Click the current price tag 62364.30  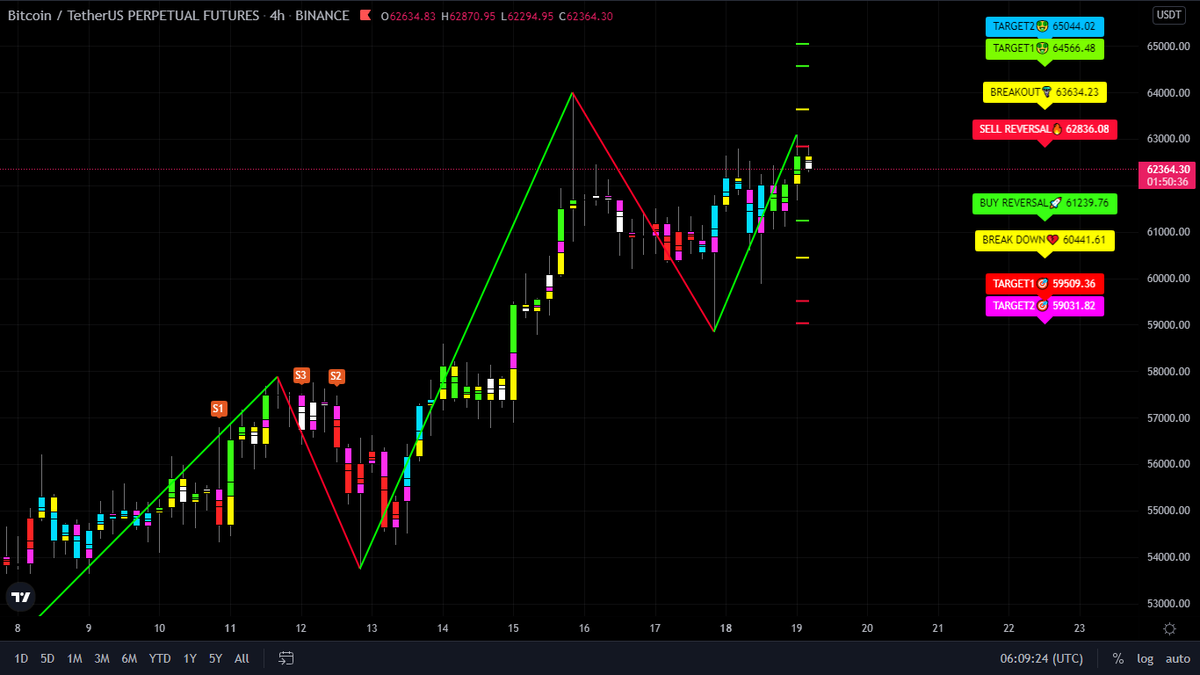(1168, 175)
